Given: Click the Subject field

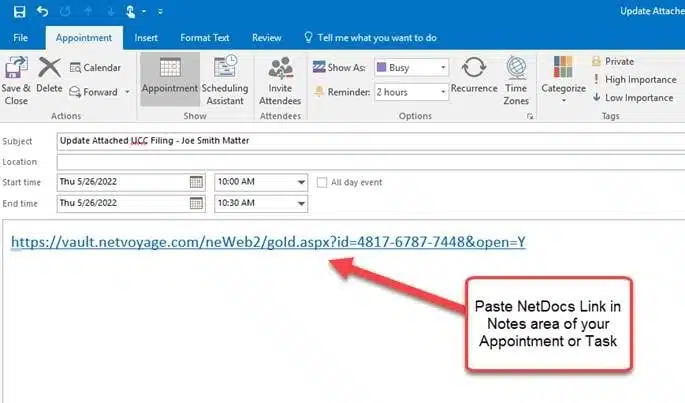Looking at the screenshot, I should tap(370, 141).
